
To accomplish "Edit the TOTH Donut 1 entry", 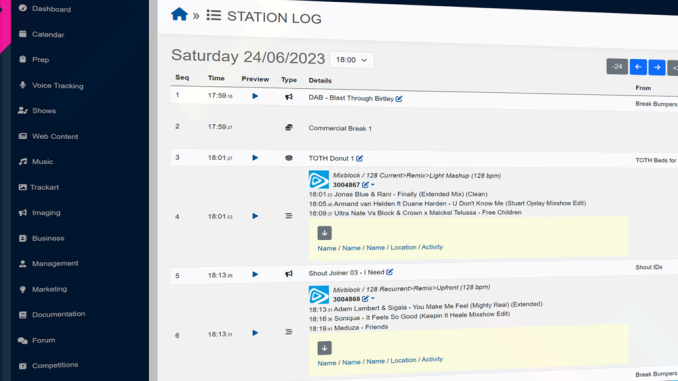I will pos(360,158).
